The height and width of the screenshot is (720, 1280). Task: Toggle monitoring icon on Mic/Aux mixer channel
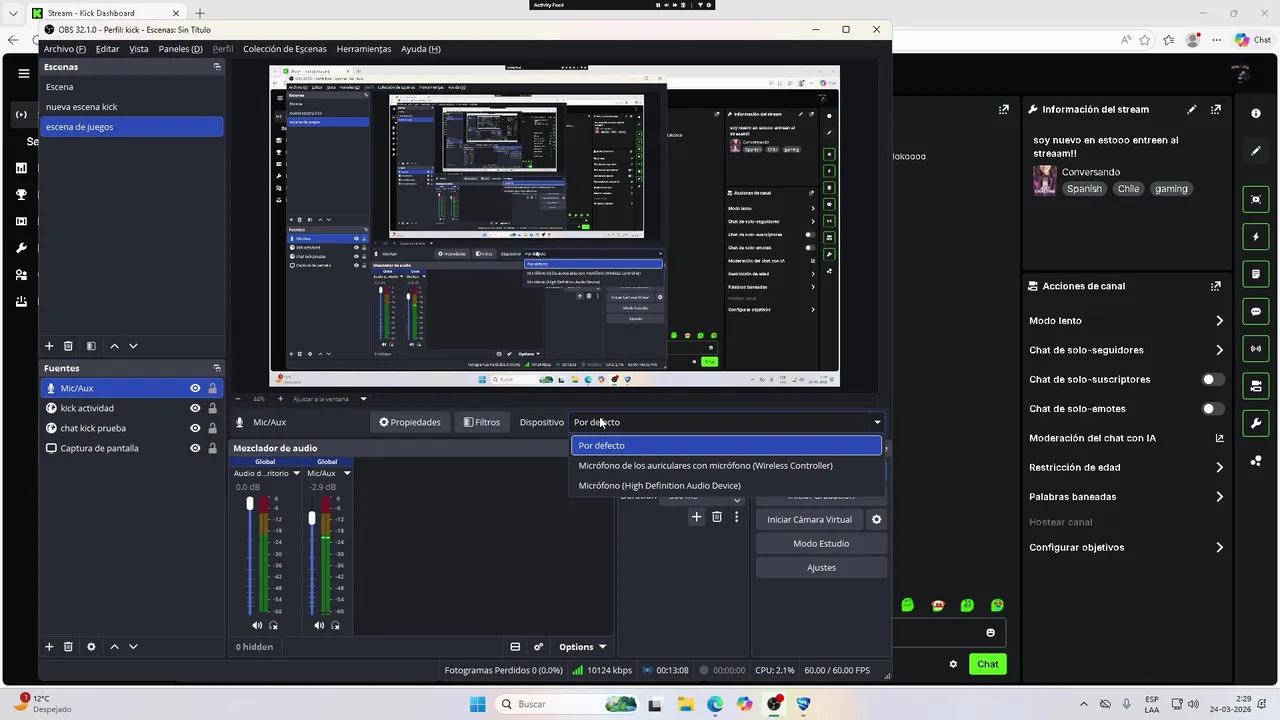pos(335,626)
